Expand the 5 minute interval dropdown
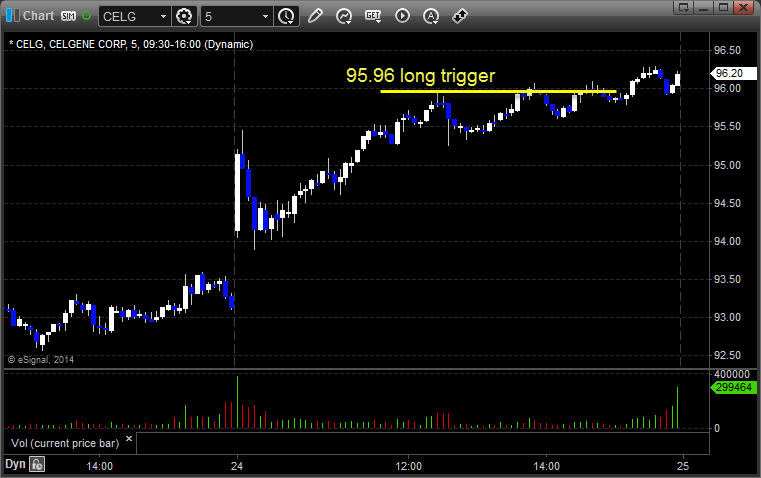Screen dimensions: 761x478 pos(265,16)
